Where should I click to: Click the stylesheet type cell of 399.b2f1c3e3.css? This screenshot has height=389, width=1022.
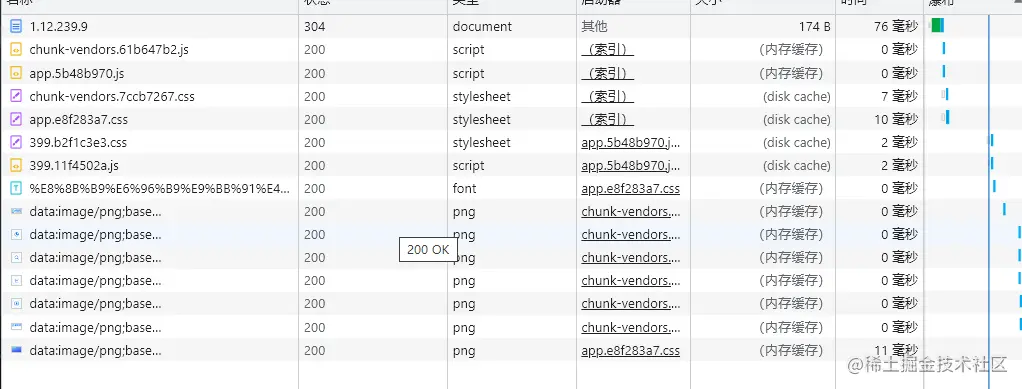482,143
